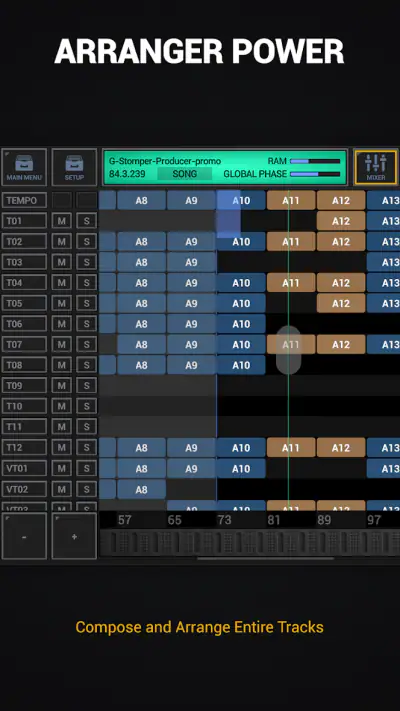Select track label VT02
The height and width of the screenshot is (711, 400).
tap(24, 489)
